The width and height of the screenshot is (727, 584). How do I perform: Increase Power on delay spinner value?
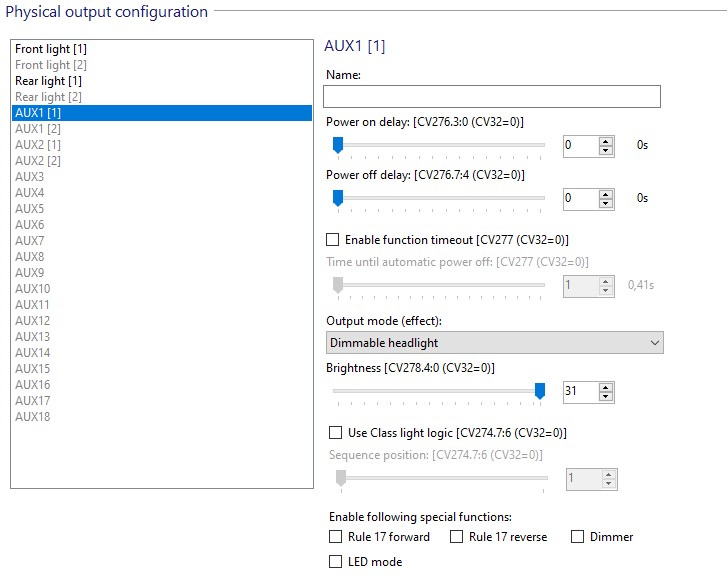tap(606, 142)
